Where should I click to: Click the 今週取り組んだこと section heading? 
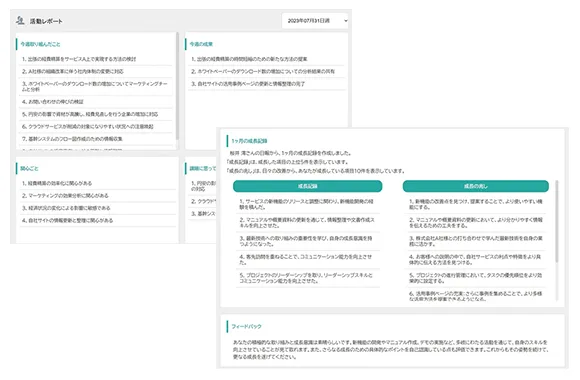tap(40, 44)
